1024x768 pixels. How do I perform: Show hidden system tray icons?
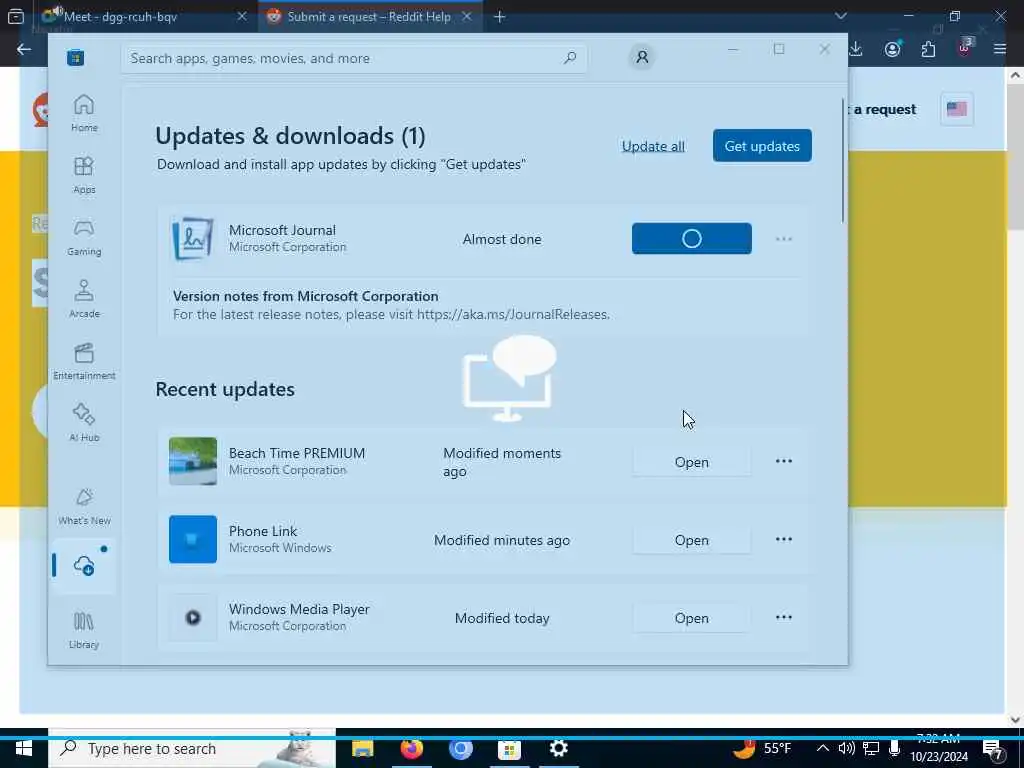click(823, 748)
